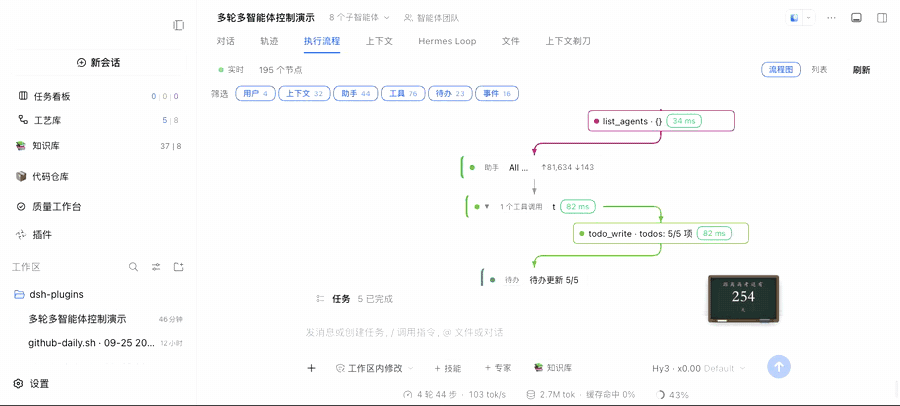Click the blue theme icon button
The image size is (900, 406).
coord(794,18)
